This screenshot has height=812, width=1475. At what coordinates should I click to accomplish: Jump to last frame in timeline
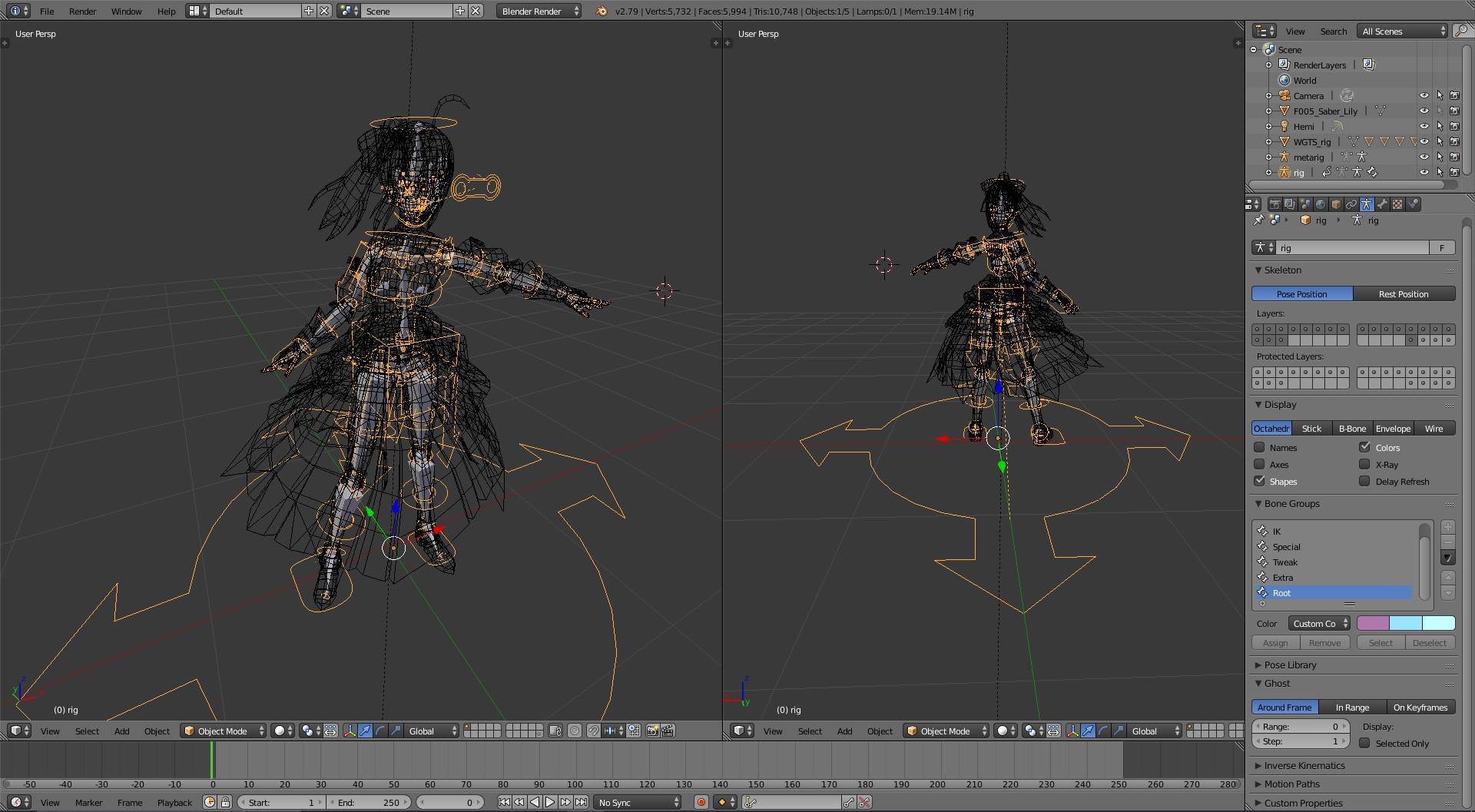[x=582, y=802]
